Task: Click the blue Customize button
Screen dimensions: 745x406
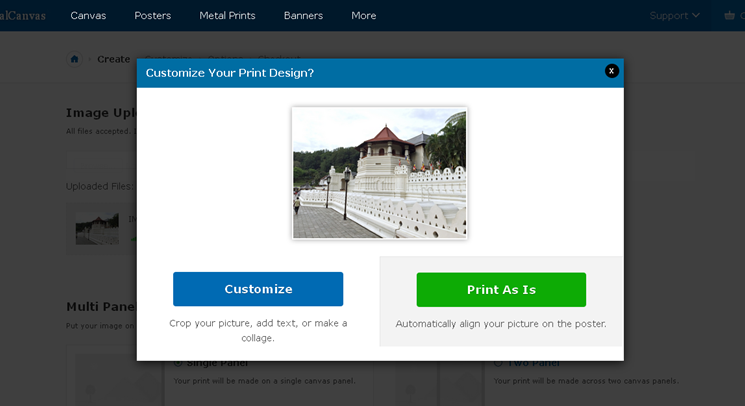Action: 258,289
